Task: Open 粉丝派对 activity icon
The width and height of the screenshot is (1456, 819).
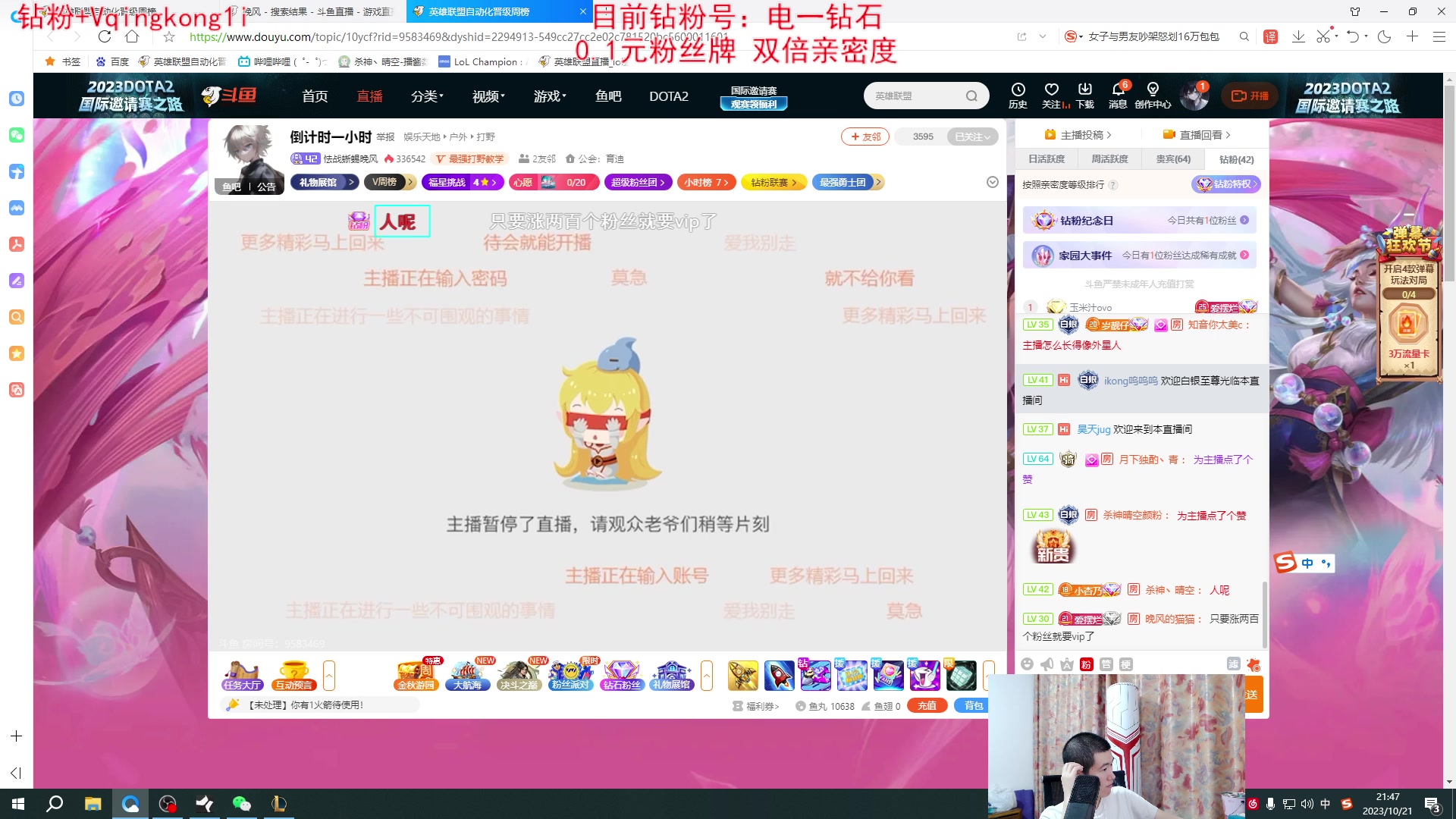Action: 570,675
